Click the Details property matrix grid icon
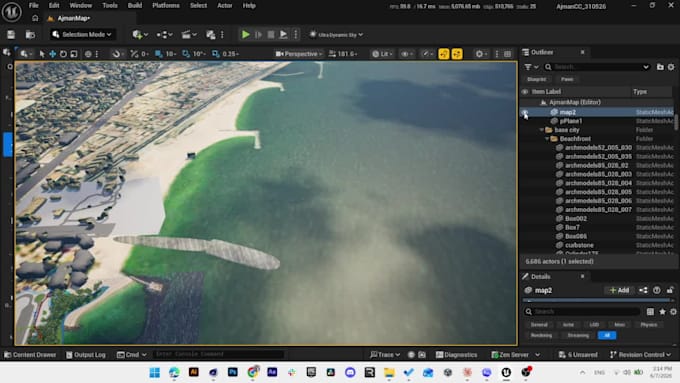The width and height of the screenshot is (680, 383). tap(650, 311)
